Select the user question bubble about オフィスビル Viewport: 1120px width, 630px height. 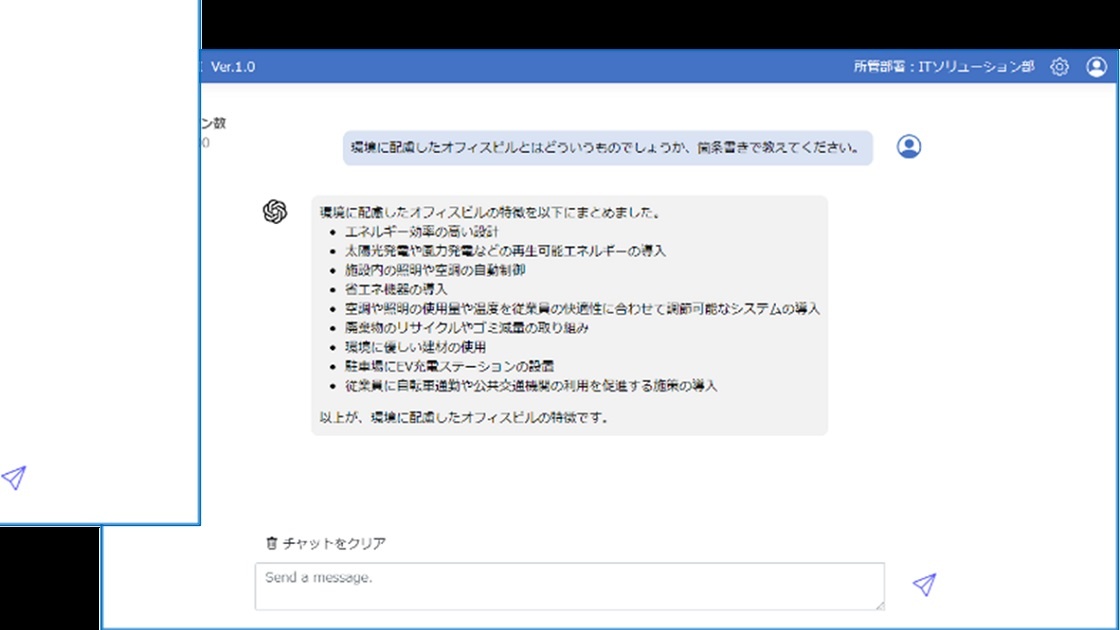607,148
